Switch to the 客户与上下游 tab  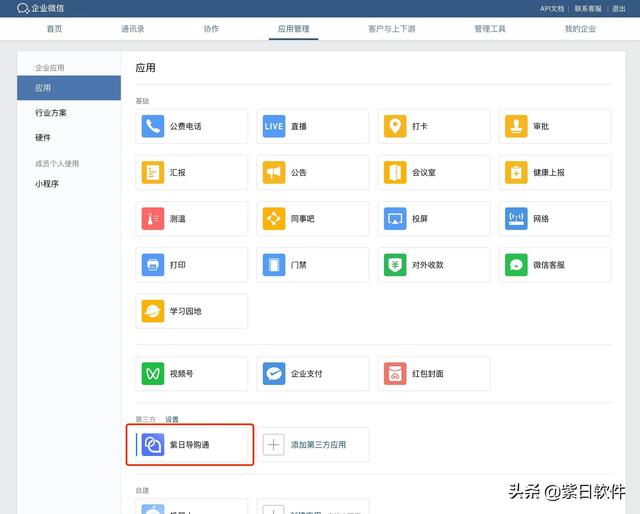point(392,29)
